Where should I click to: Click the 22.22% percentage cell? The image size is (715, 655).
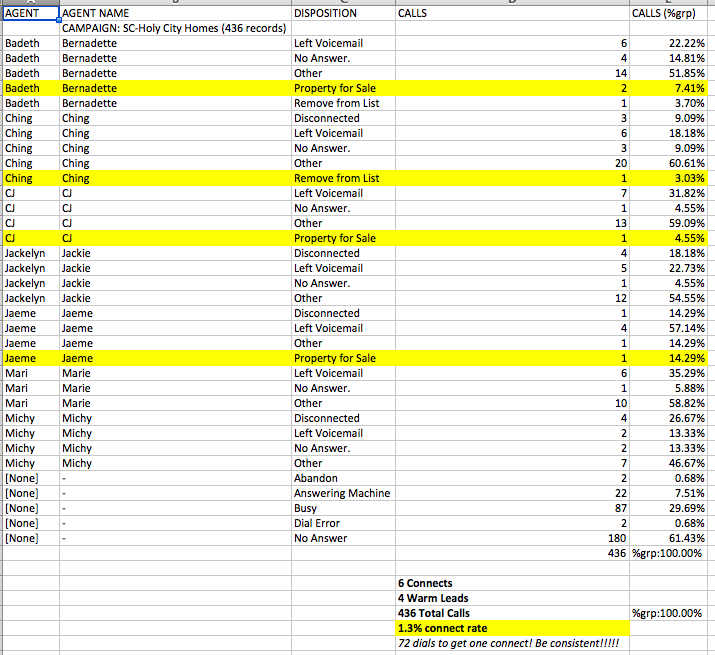668,43
